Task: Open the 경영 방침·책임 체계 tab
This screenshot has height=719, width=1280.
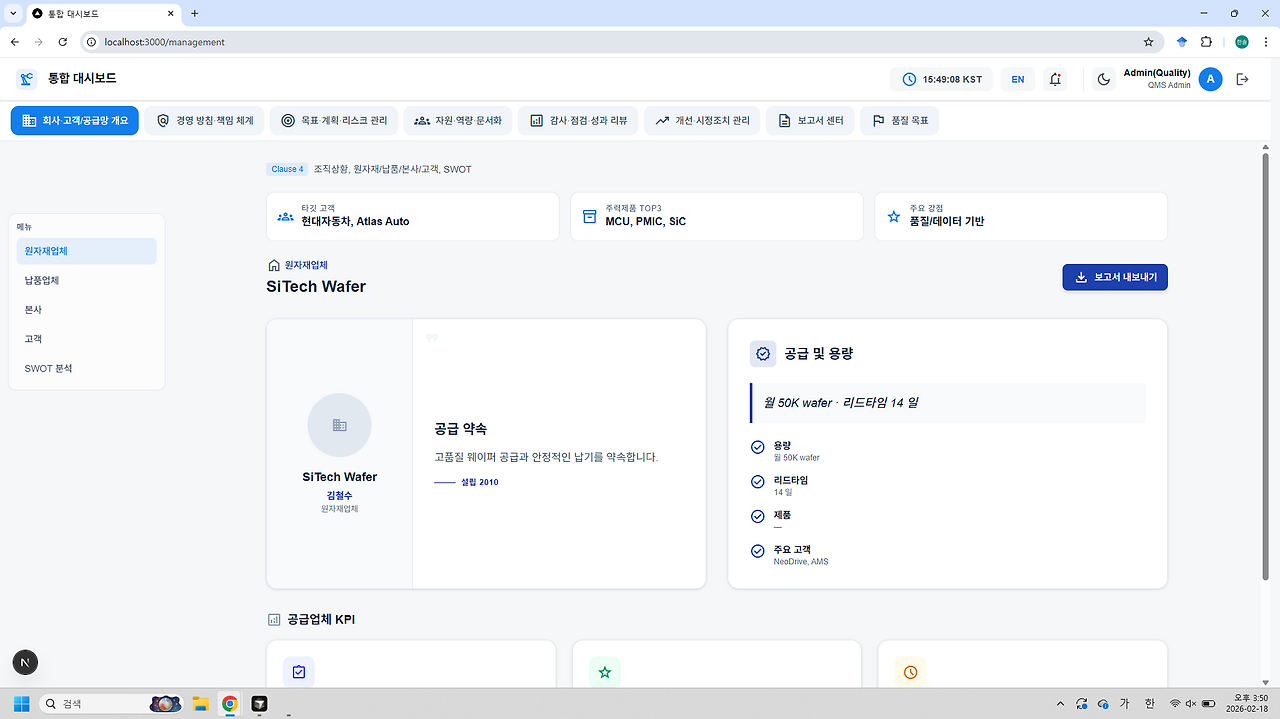Action: coord(205,120)
